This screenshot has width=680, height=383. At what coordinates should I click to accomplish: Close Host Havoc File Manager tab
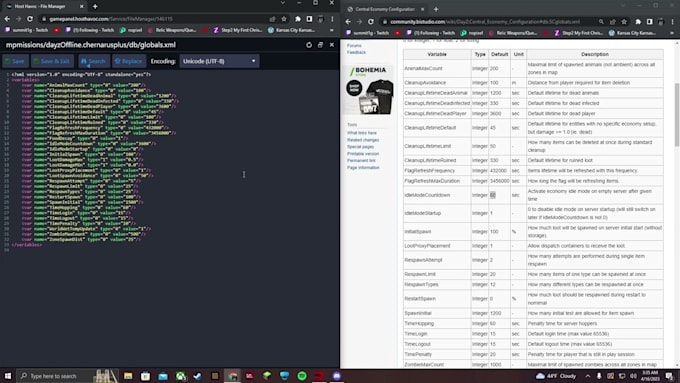82,7
